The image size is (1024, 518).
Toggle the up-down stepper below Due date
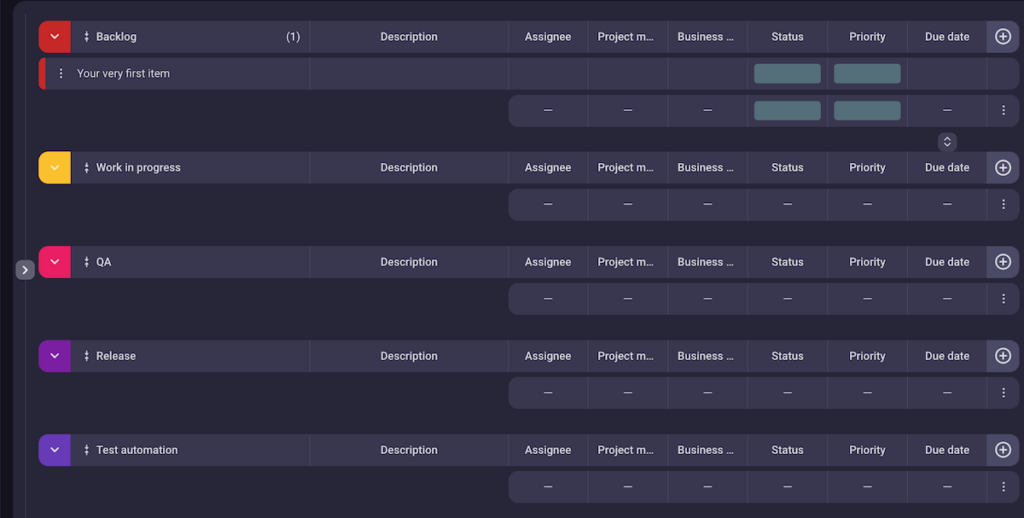coord(947,142)
